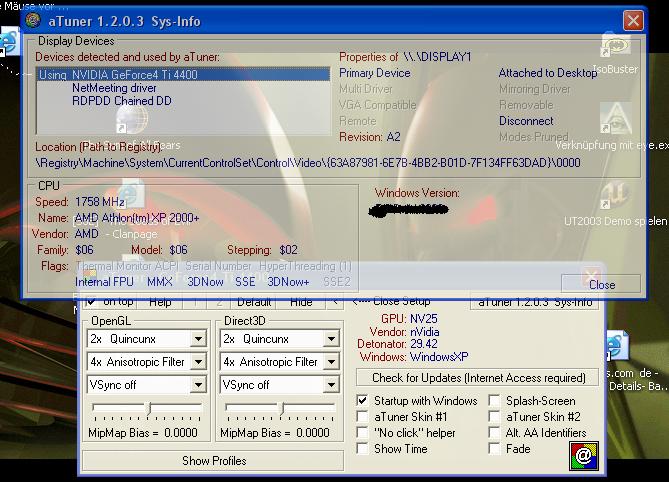Image resolution: width=669 pixels, height=482 pixels.
Task: Click the '<' close setup button
Action: (x=335, y=302)
